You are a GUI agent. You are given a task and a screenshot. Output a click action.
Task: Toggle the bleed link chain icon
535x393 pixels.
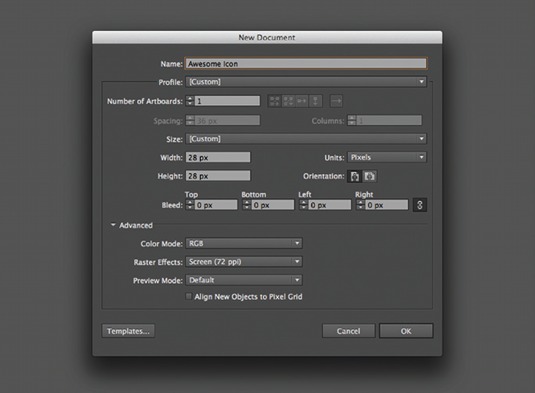click(420, 205)
